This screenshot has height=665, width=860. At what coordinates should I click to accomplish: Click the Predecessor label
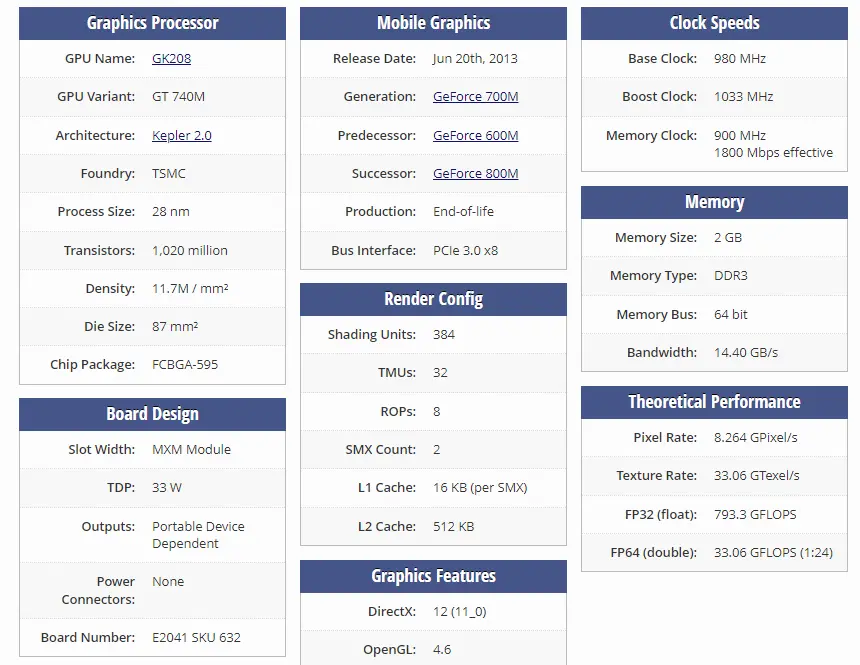[377, 136]
